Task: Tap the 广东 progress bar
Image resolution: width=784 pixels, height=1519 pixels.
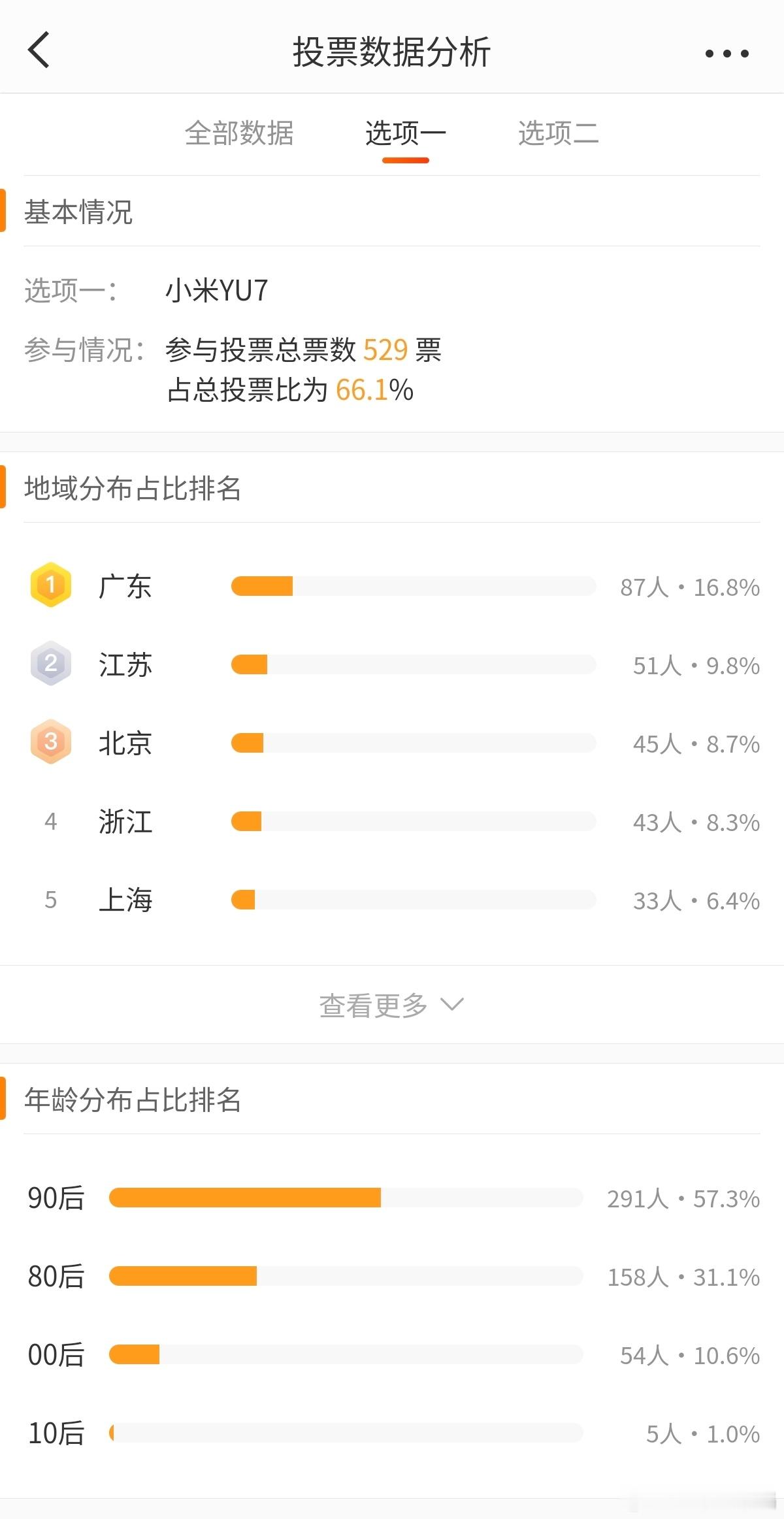Action: pos(414,586)
